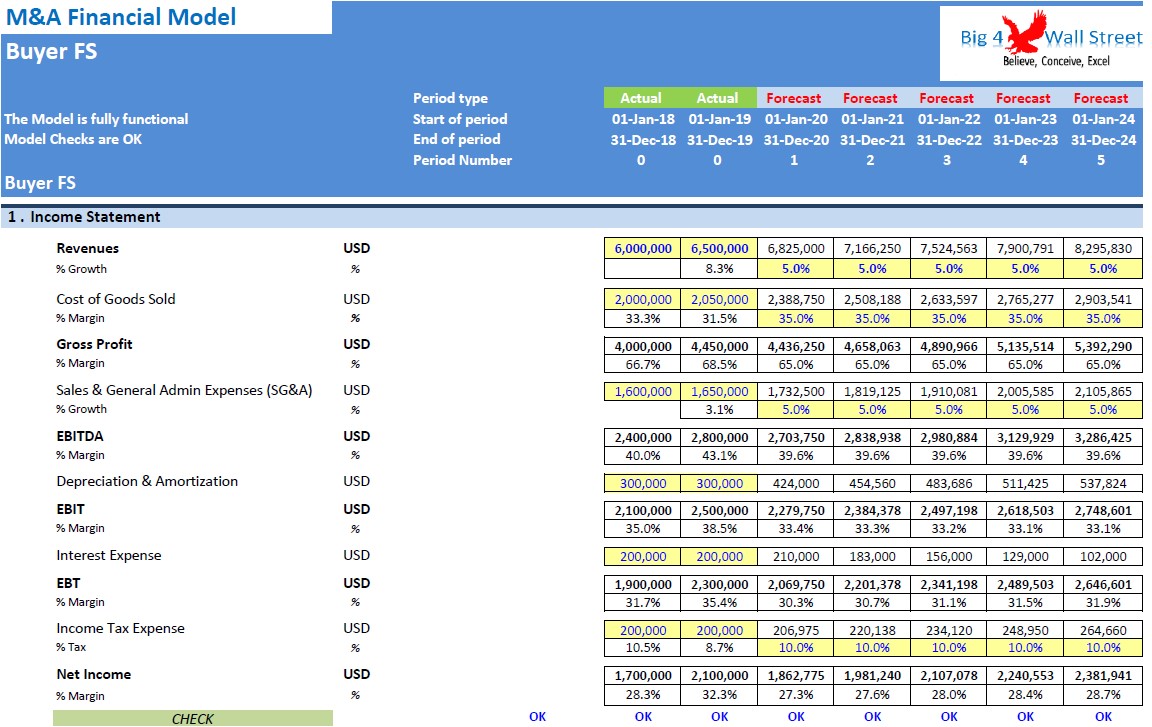Select the M&A Financial Model title
This screenshot has height=727, width=1152.
click(121, 17)
